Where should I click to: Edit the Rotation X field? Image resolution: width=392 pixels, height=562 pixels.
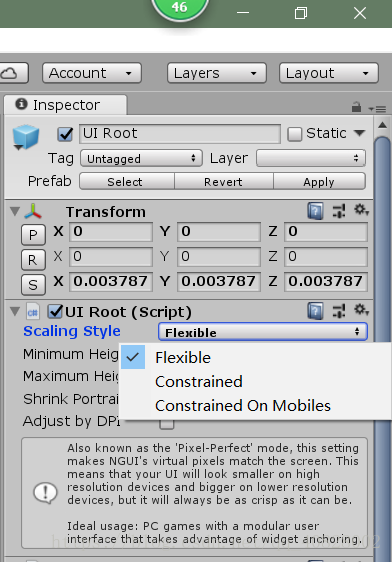[111, 257]
